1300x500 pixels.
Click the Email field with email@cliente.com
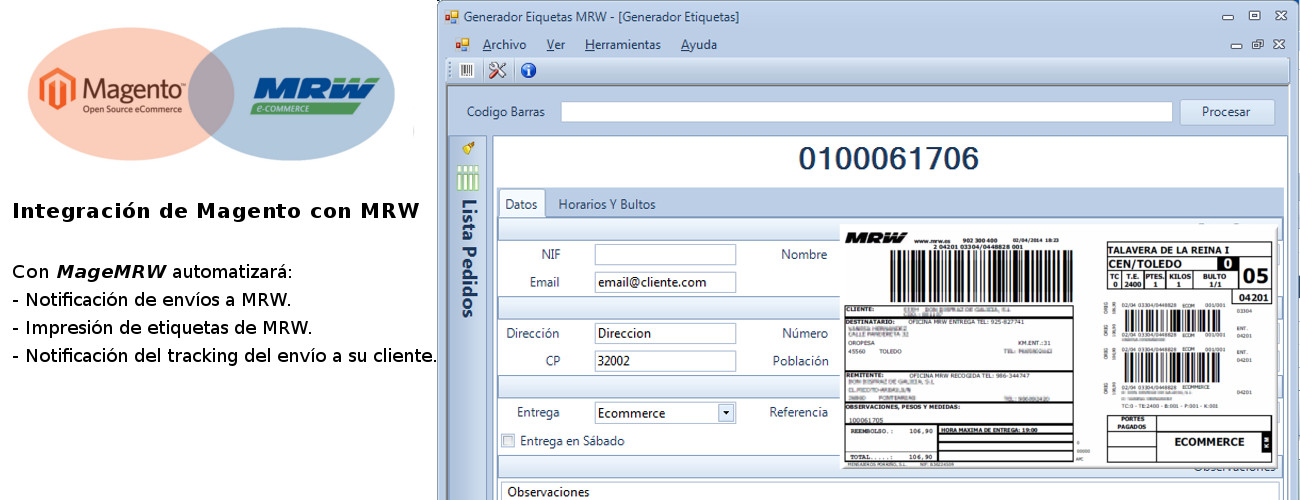[x=665, y=282]
